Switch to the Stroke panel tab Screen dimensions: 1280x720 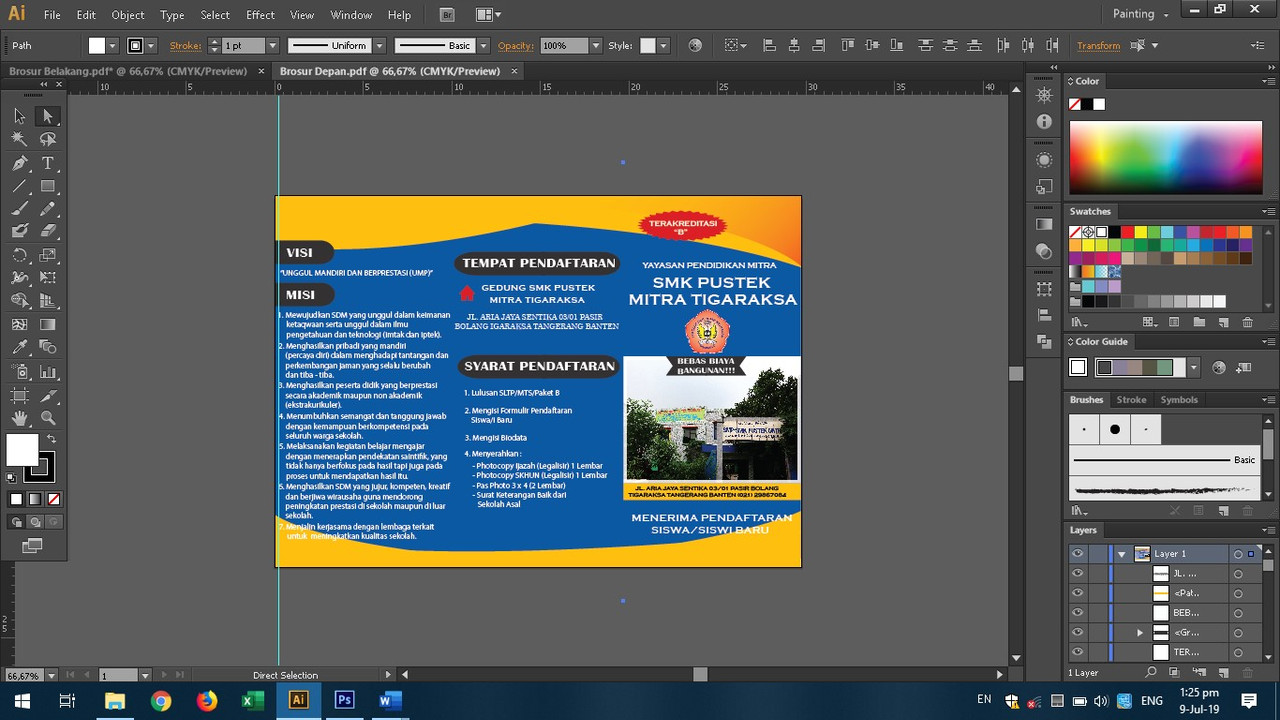[1131, 400]
